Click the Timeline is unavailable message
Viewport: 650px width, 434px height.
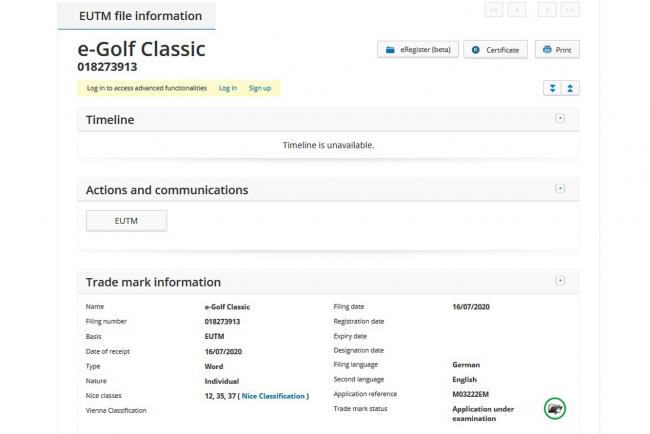(328, 145)
